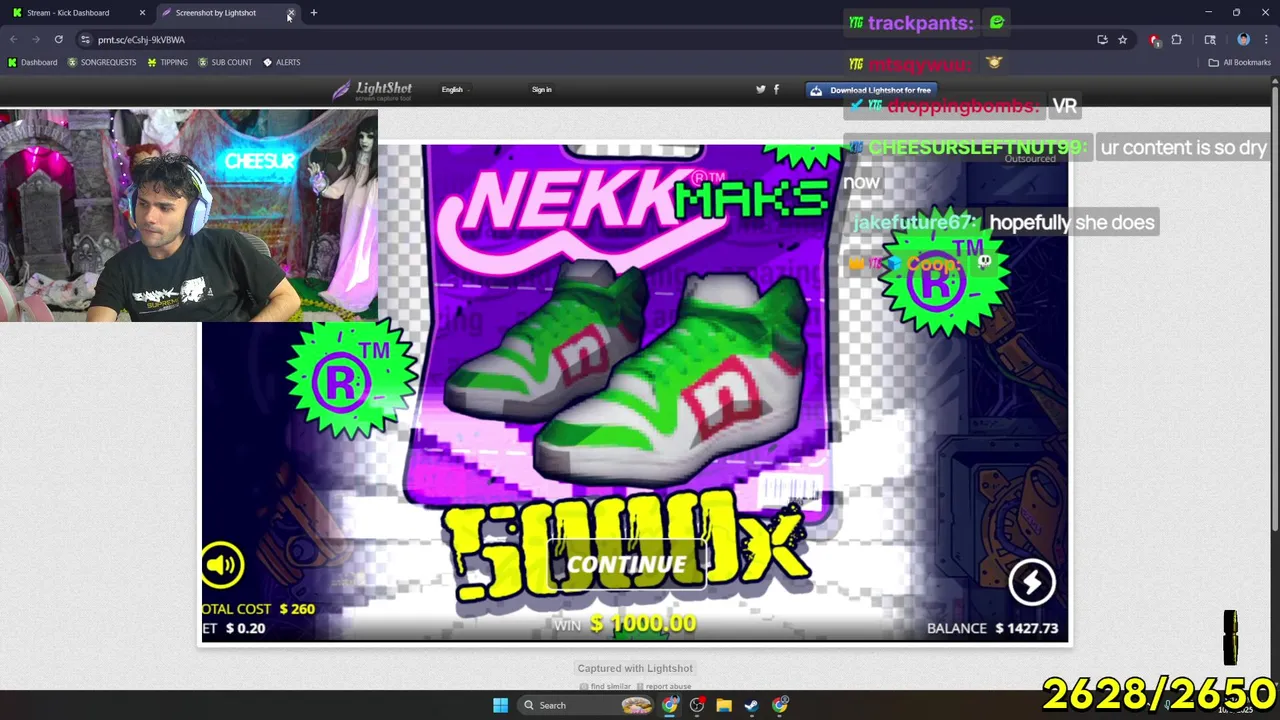Click the Sign in link
This screenshot has height=720, width=1280.
541,90
